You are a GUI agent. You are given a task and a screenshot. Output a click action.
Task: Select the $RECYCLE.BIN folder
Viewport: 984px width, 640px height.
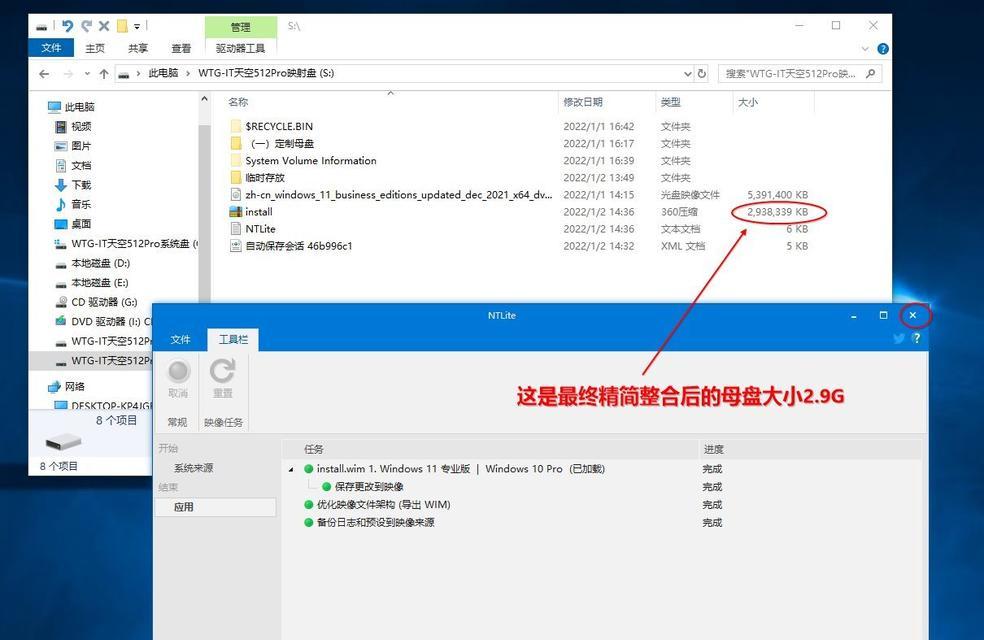[279, 126]
